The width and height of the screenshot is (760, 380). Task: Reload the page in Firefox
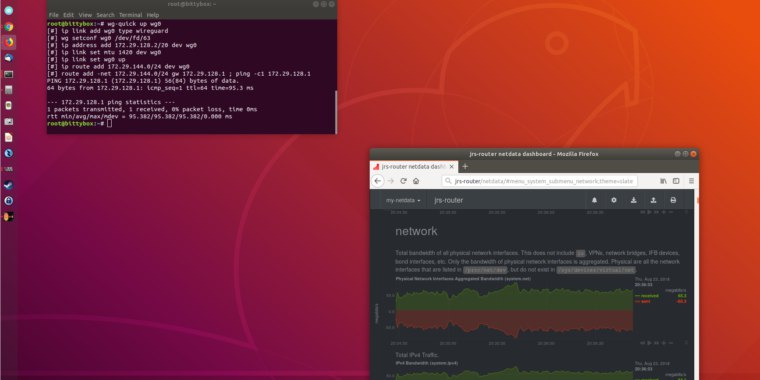point(403,181)
